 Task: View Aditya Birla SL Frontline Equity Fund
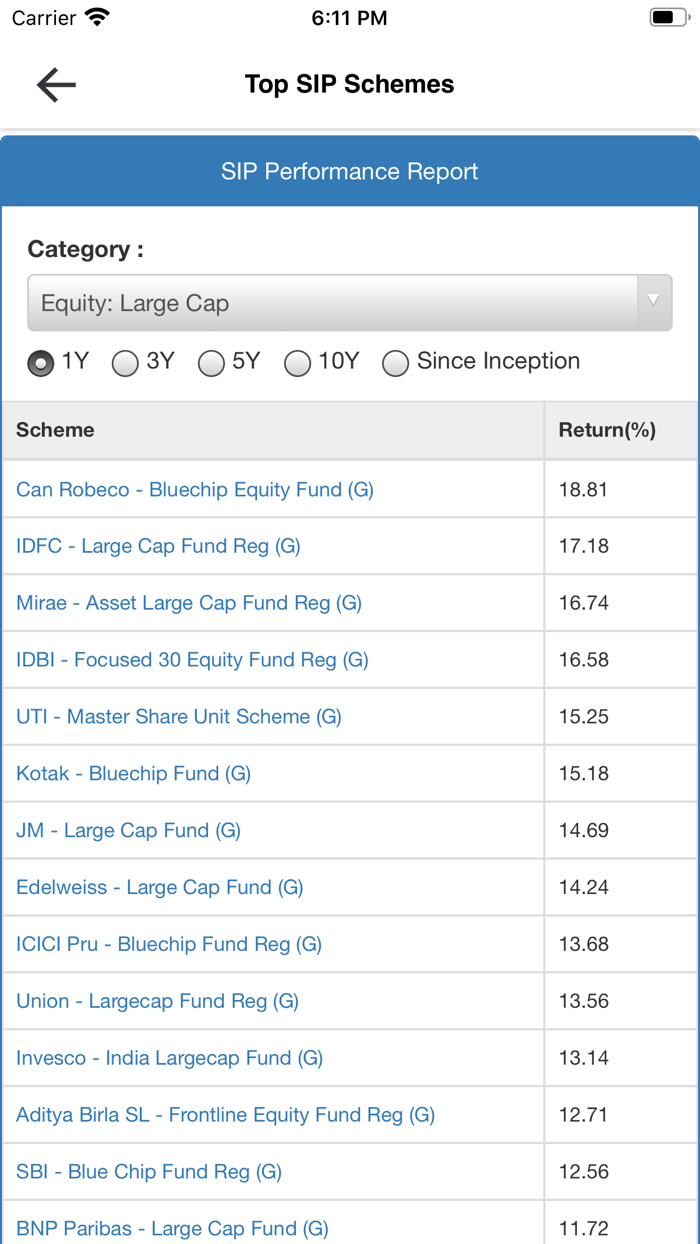(225, 1115)
